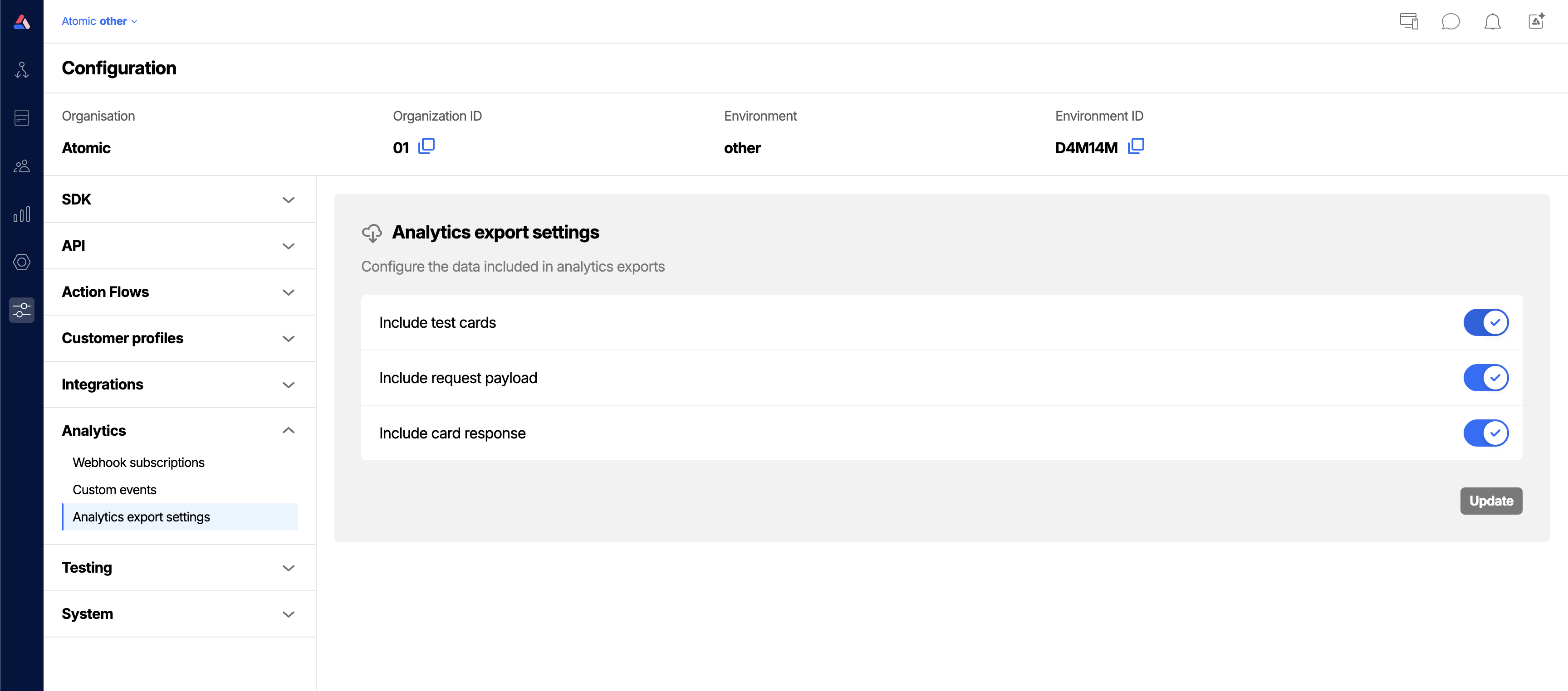Disable Include card response

click(1486, 433)
